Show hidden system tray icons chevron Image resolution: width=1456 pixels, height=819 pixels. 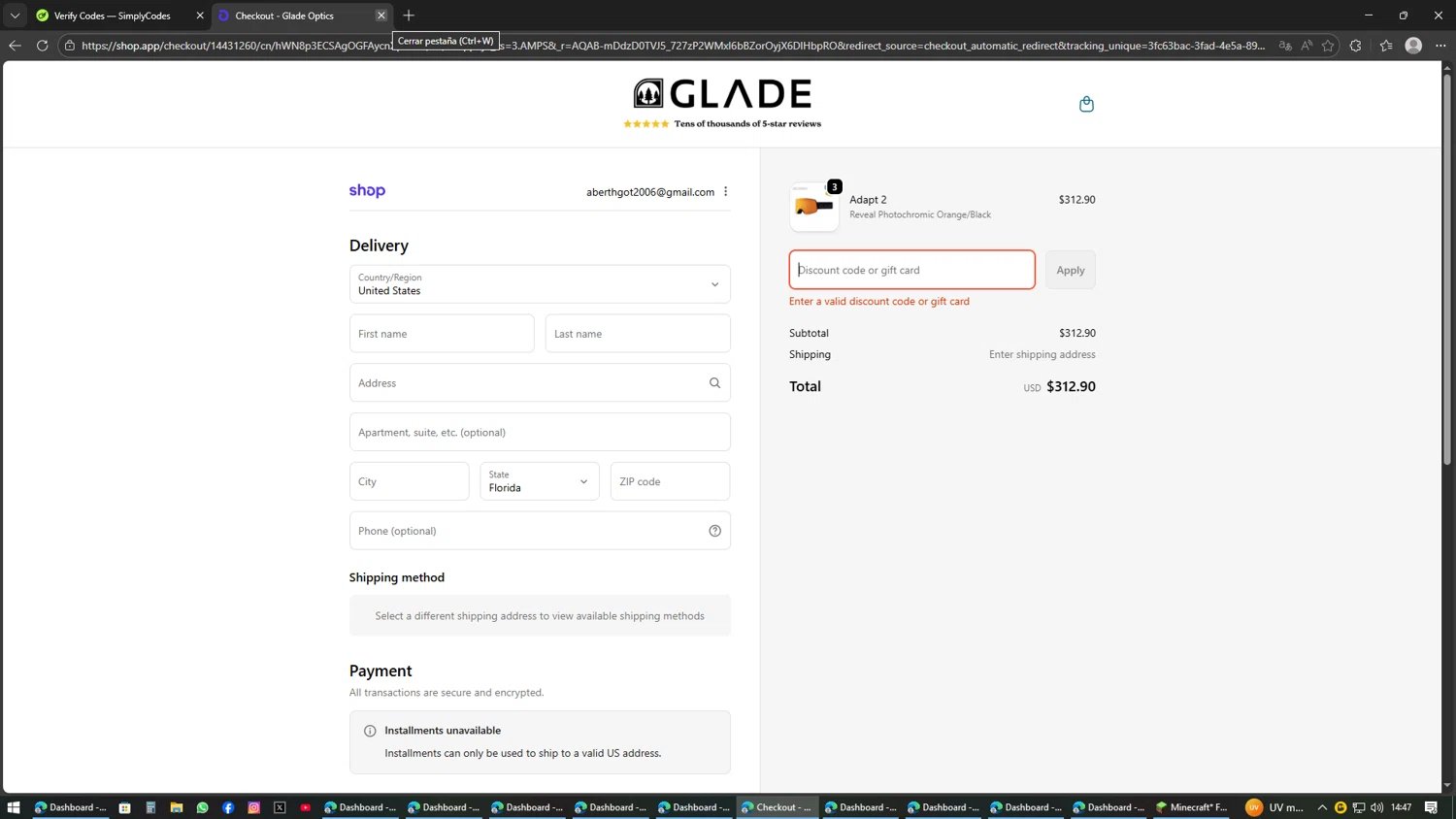click(1322, 807)
